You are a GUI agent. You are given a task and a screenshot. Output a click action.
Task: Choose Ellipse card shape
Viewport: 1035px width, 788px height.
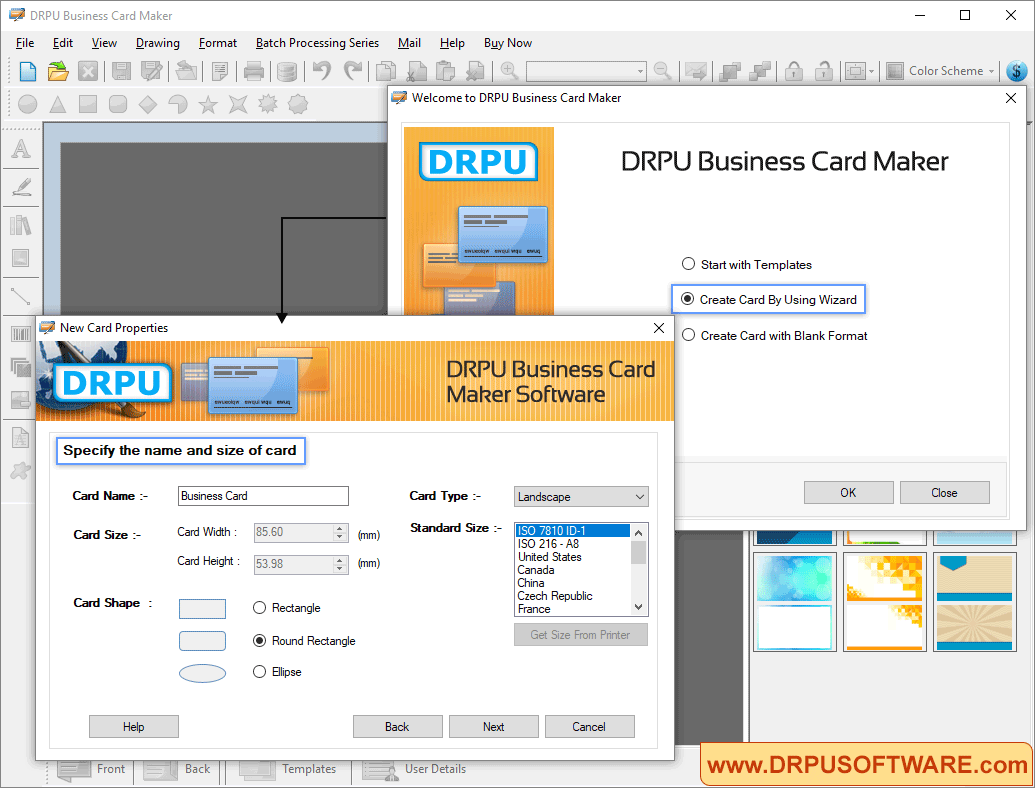click(277, 672)
